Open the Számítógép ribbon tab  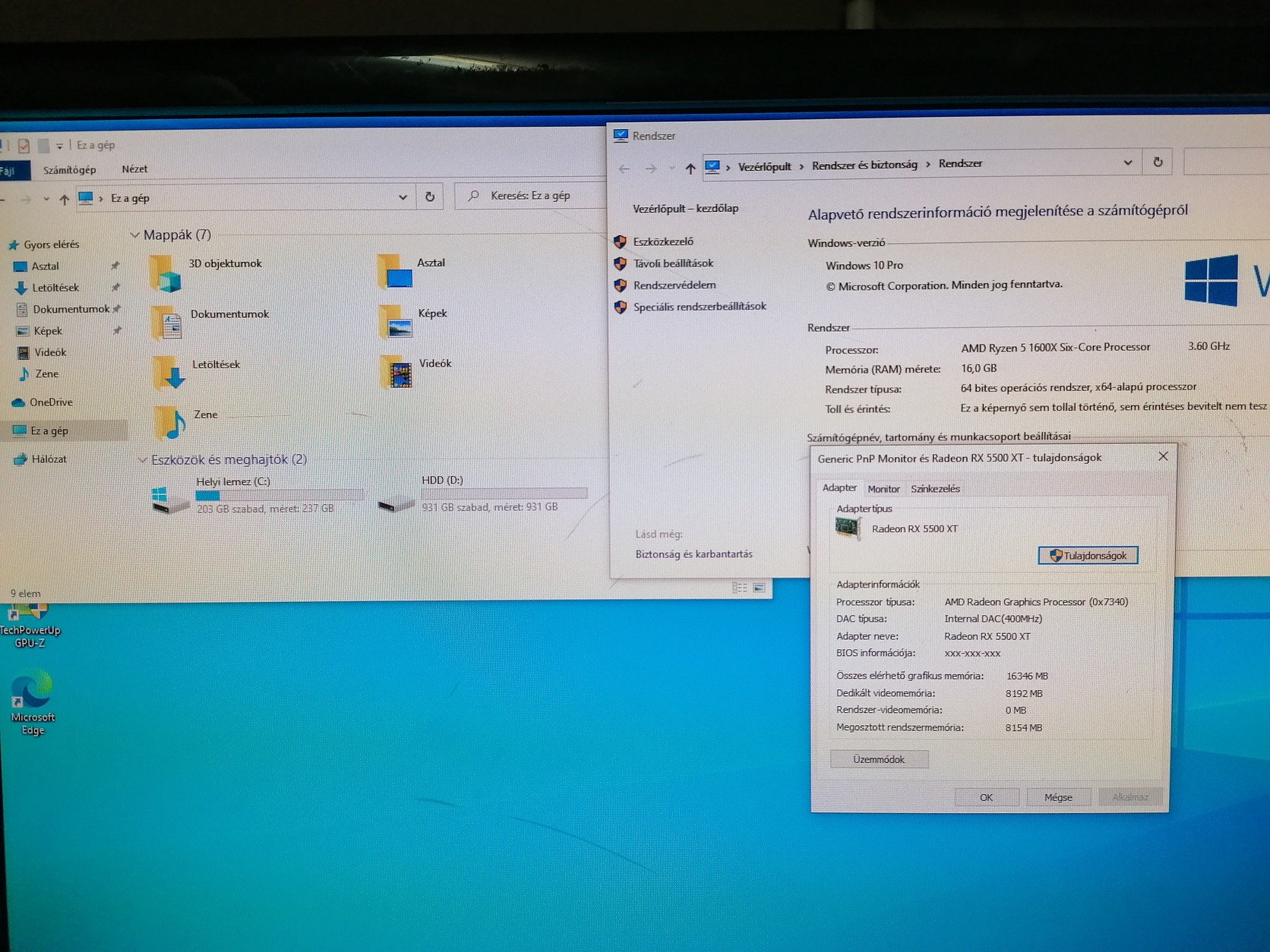(69, 170)
